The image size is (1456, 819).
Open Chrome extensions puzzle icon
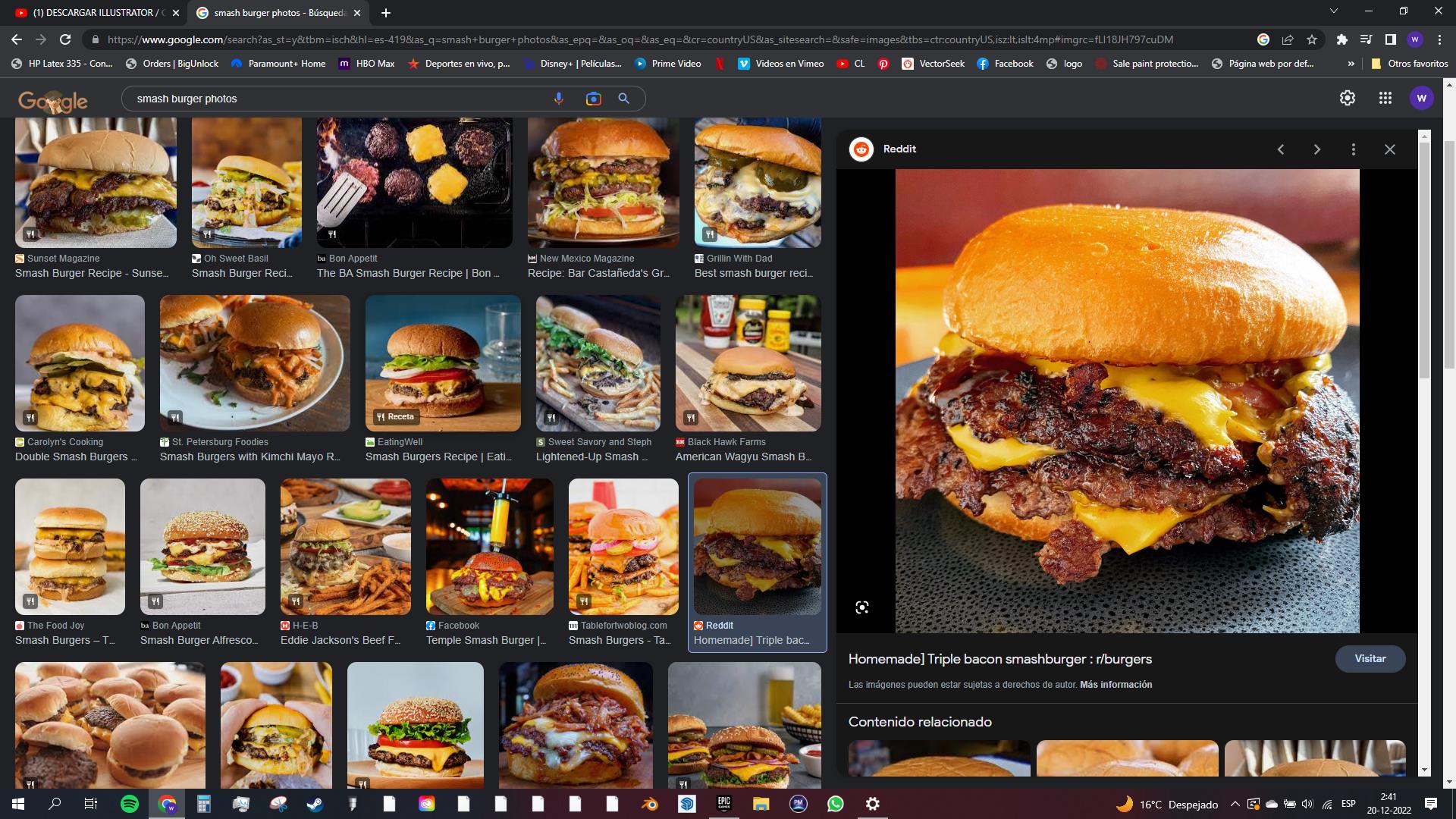coord(1341,39)
